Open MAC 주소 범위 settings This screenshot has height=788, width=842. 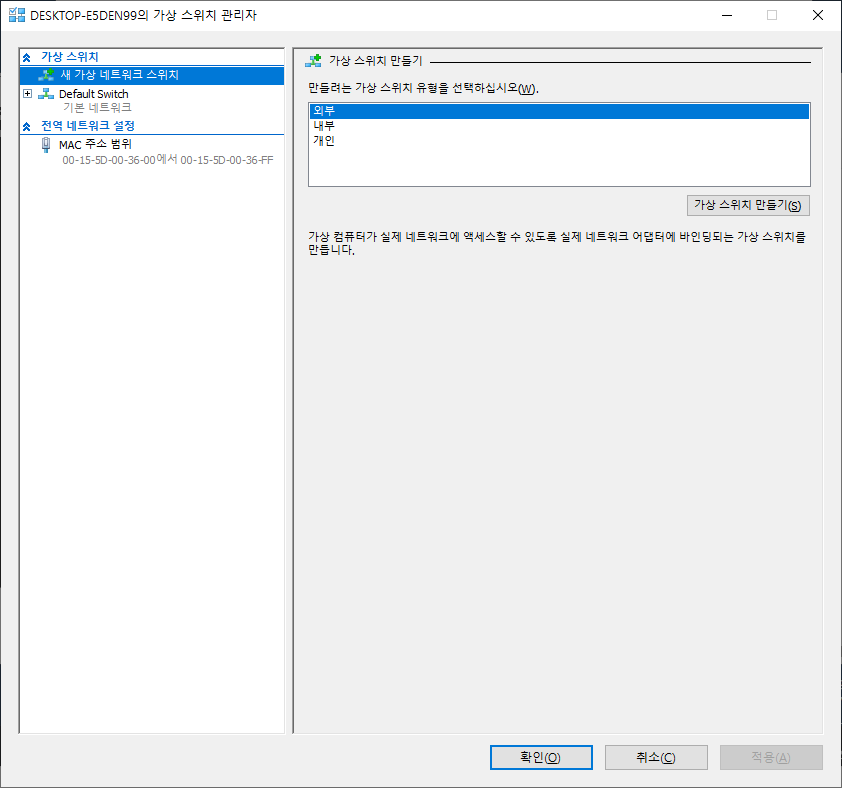95,144
